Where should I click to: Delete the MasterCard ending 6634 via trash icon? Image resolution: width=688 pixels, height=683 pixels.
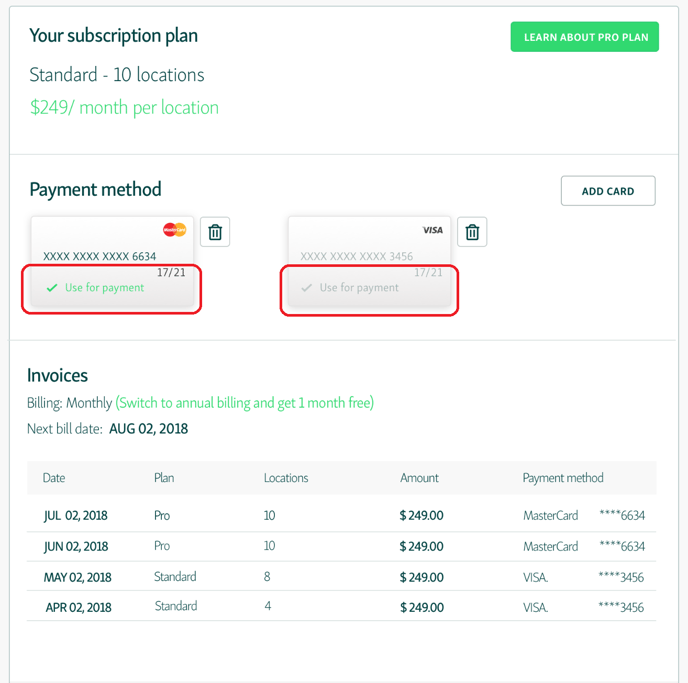tap(215, 232)
